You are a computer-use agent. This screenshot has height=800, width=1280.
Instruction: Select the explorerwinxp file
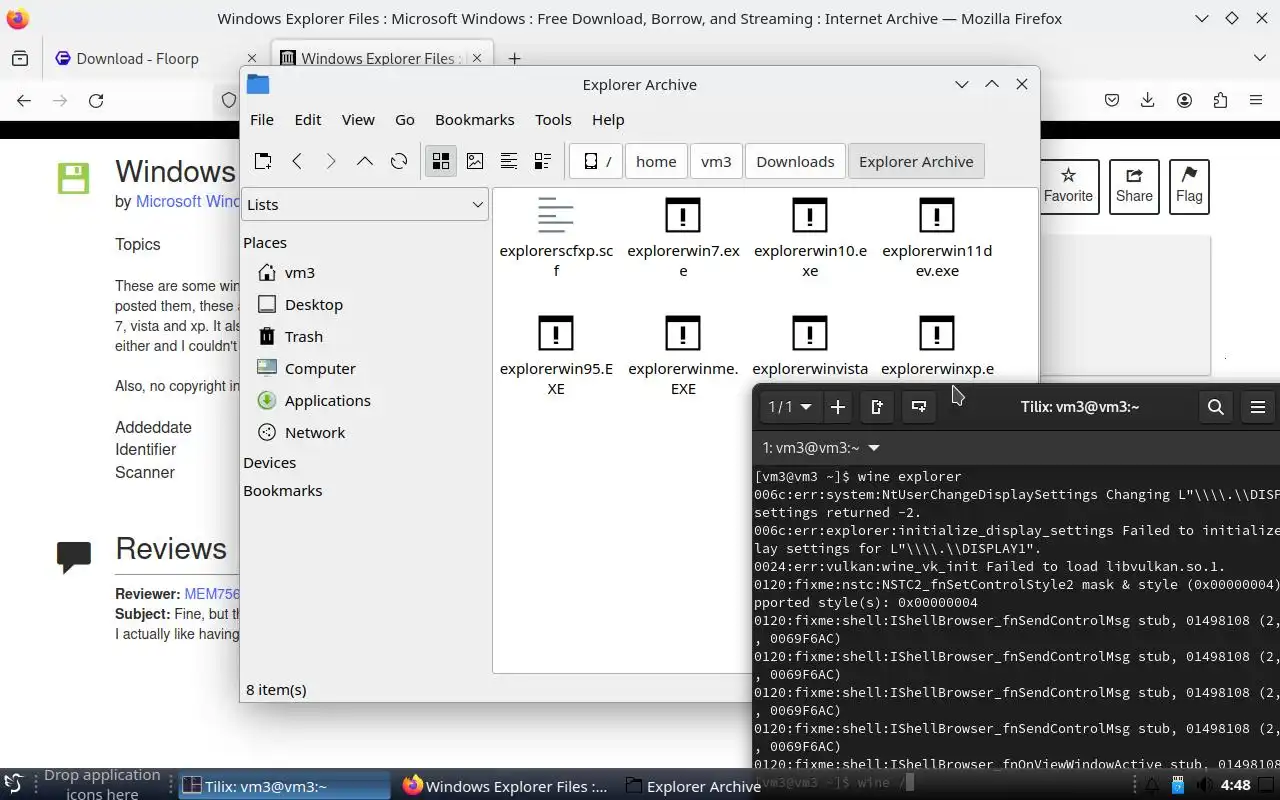coord(937,348)
